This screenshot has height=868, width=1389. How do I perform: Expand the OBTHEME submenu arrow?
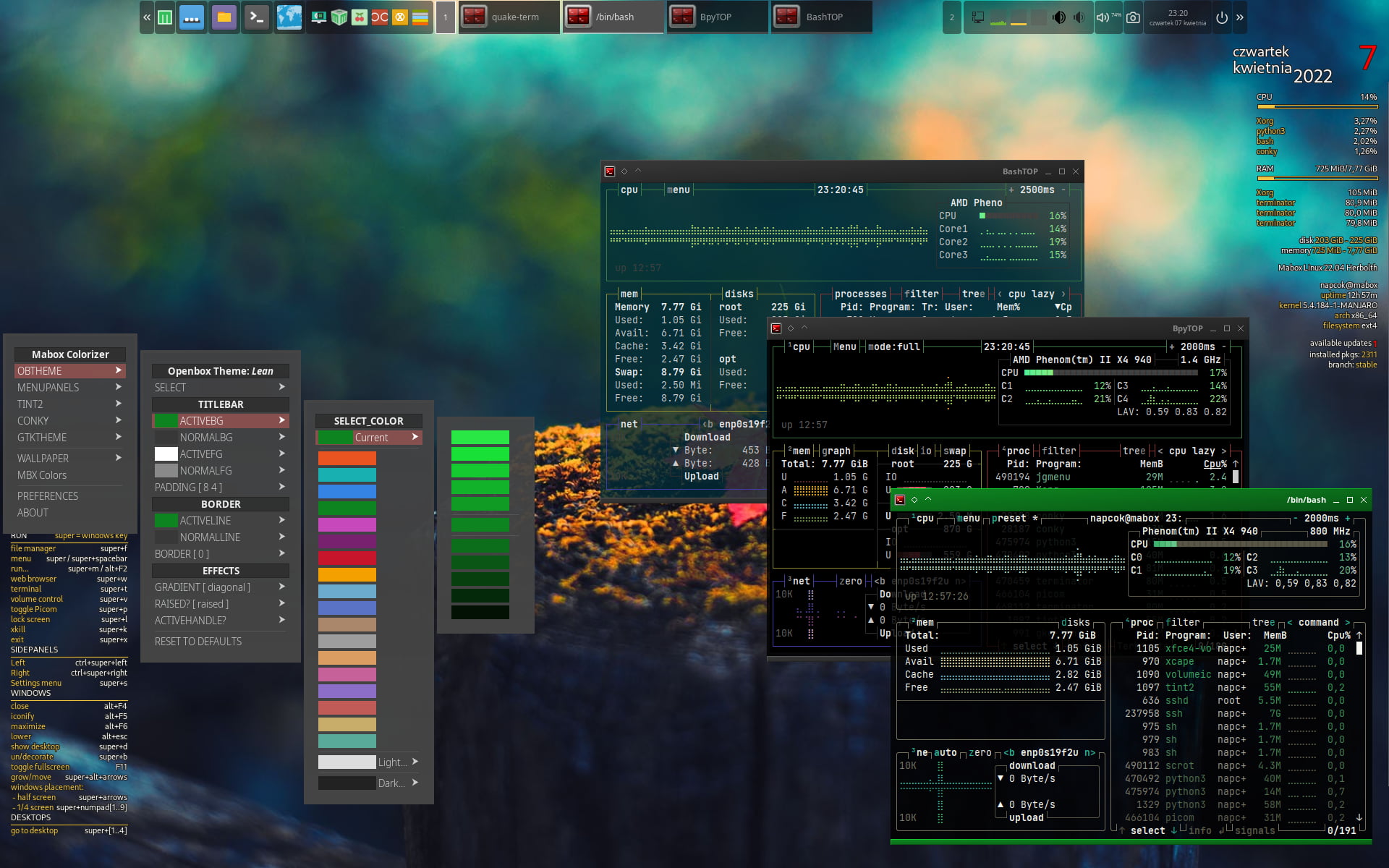(x=117, y=370)
